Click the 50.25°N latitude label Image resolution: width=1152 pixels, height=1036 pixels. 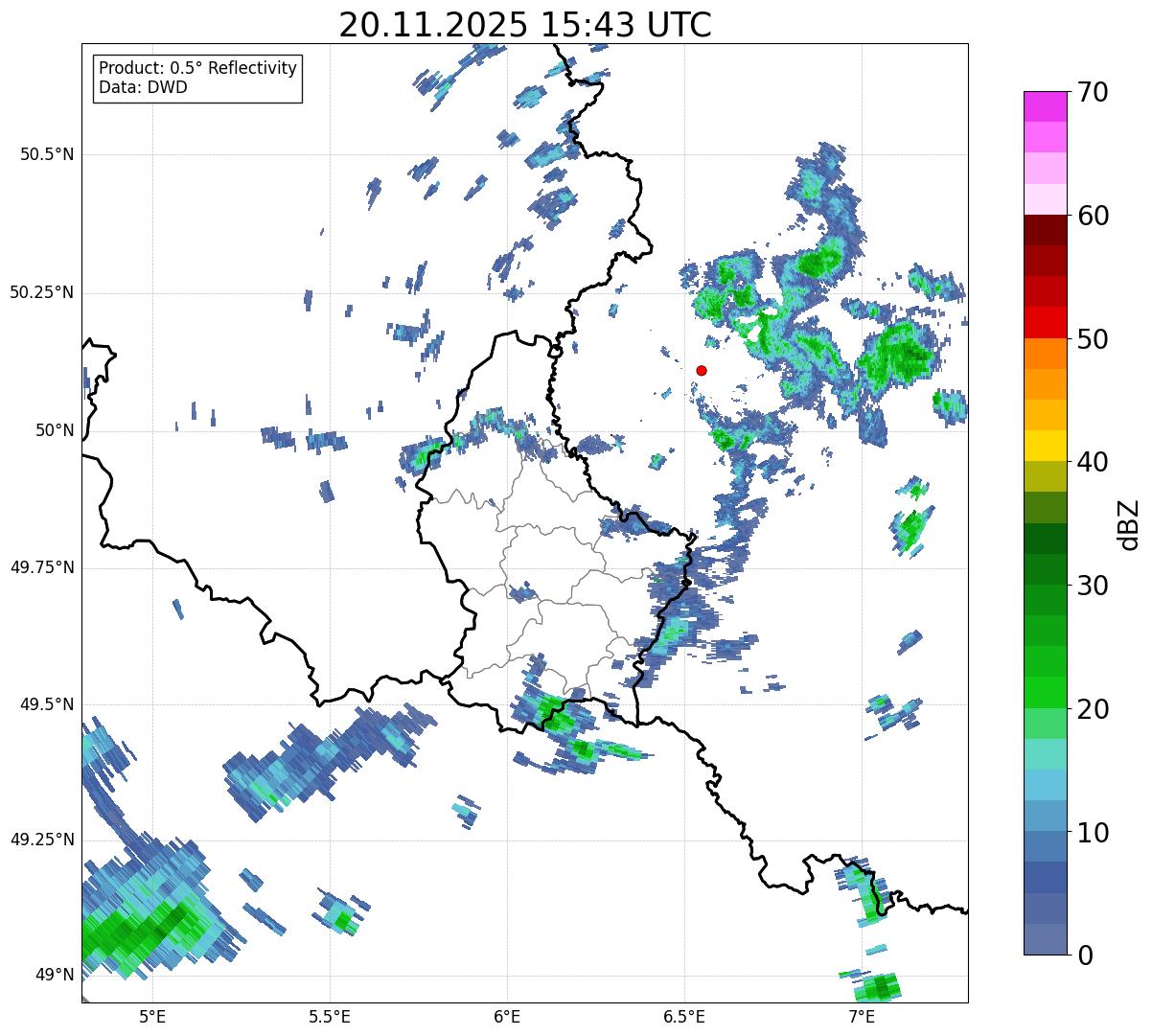(42, 292)
